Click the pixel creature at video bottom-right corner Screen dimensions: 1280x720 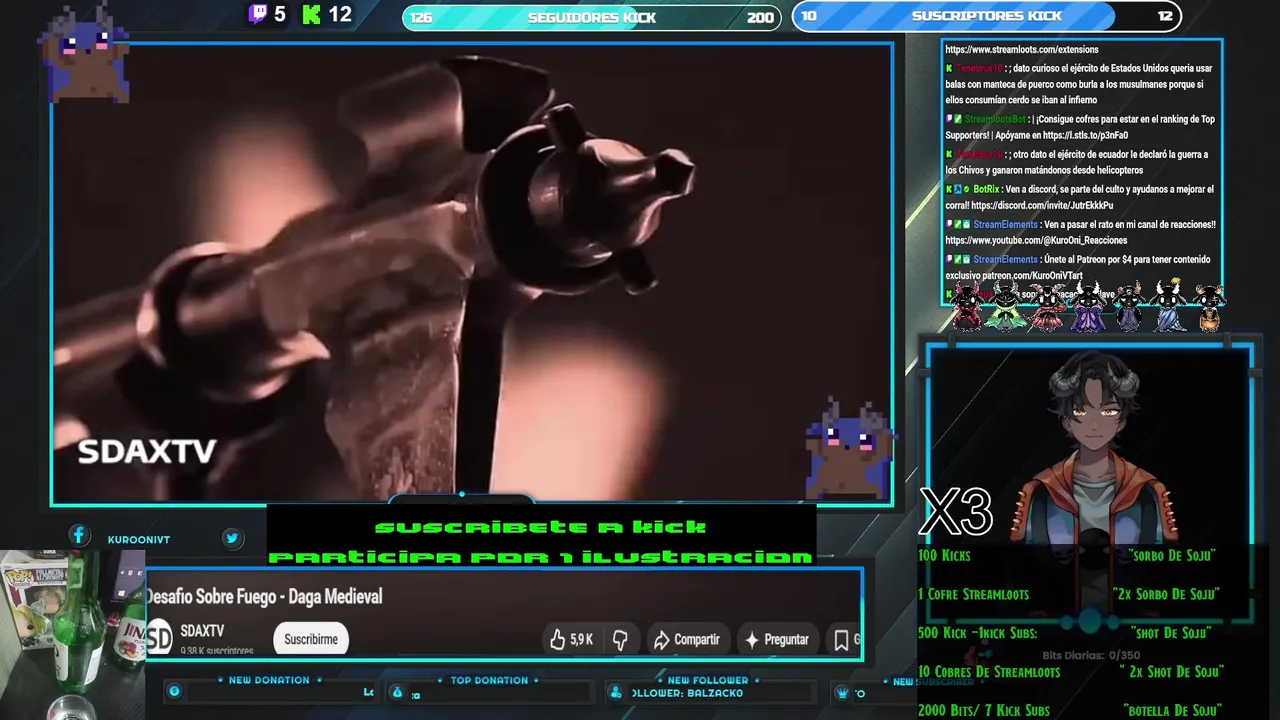[848, 449]
